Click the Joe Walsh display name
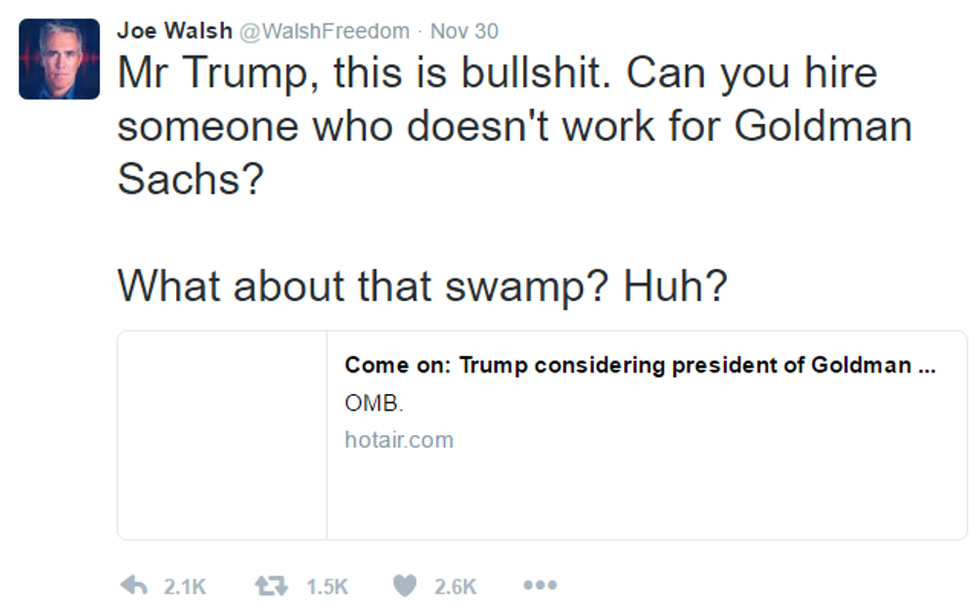Viewport: 980px width, 611px height. pyautogui.click(x=174, y=31)
